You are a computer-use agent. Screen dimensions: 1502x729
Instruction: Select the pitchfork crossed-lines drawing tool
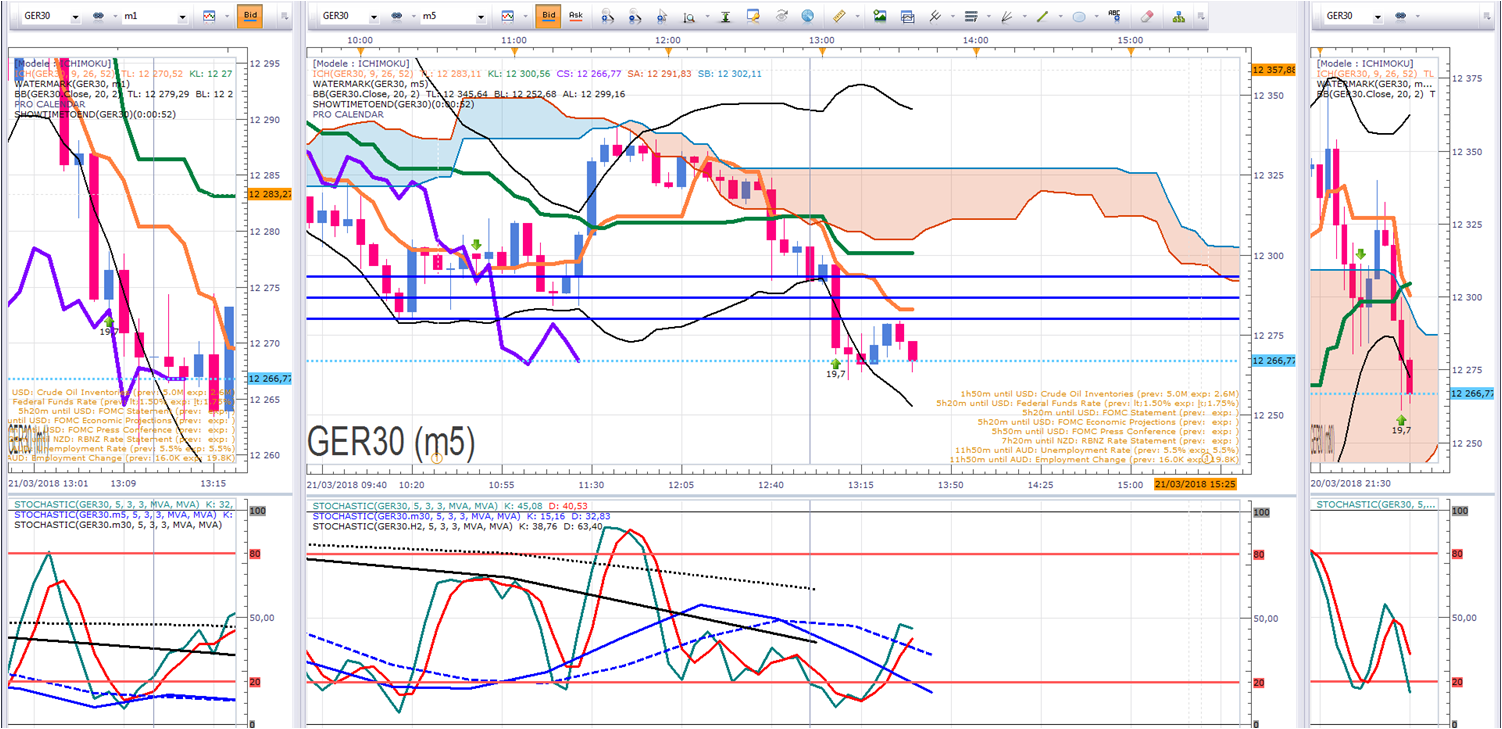(x=936, y=17)
